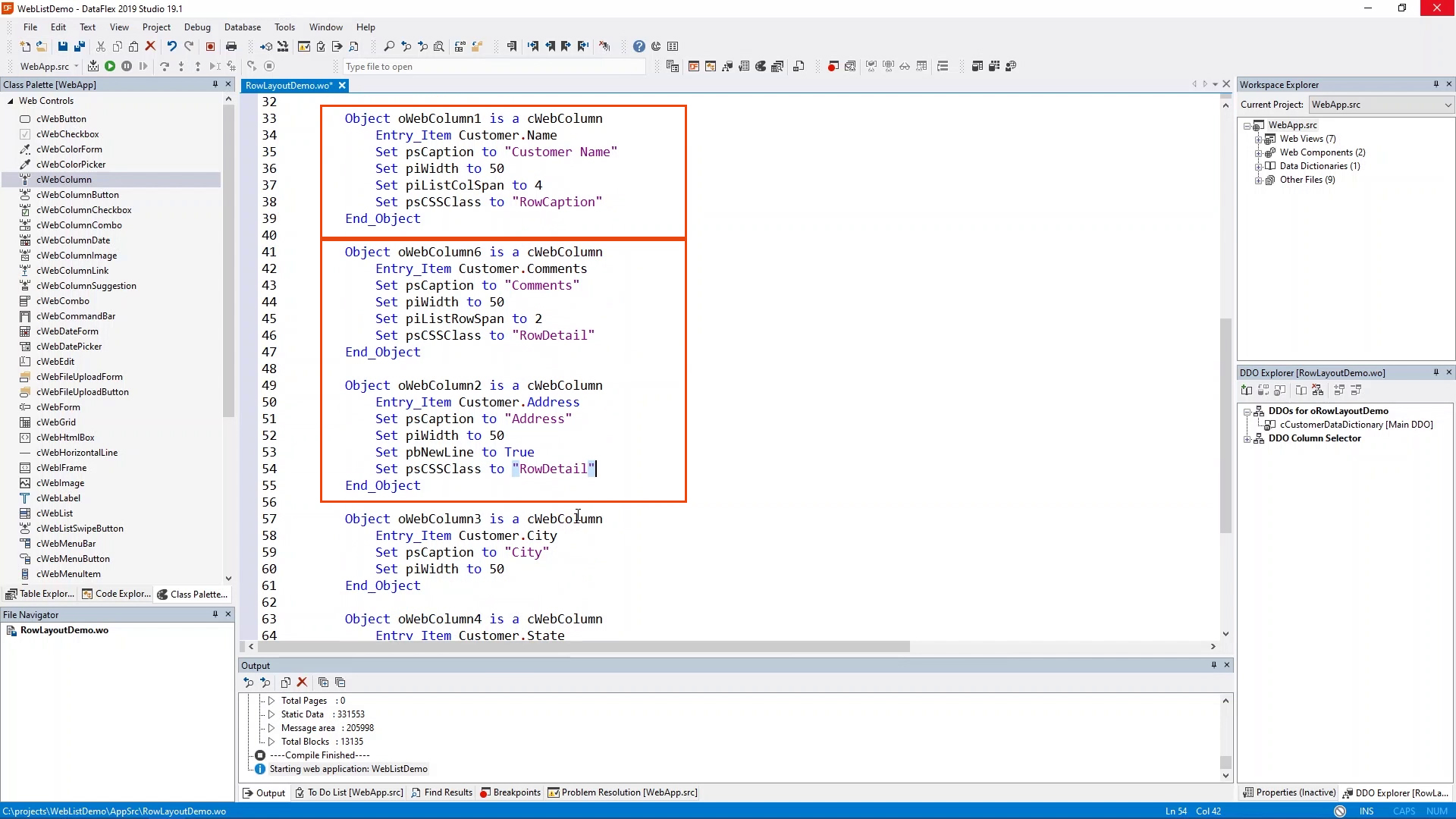Toggle auto-hide pin on Workspace Explorer
The width and height of the screenshot is (1456, 819).
pos(1436,84)
